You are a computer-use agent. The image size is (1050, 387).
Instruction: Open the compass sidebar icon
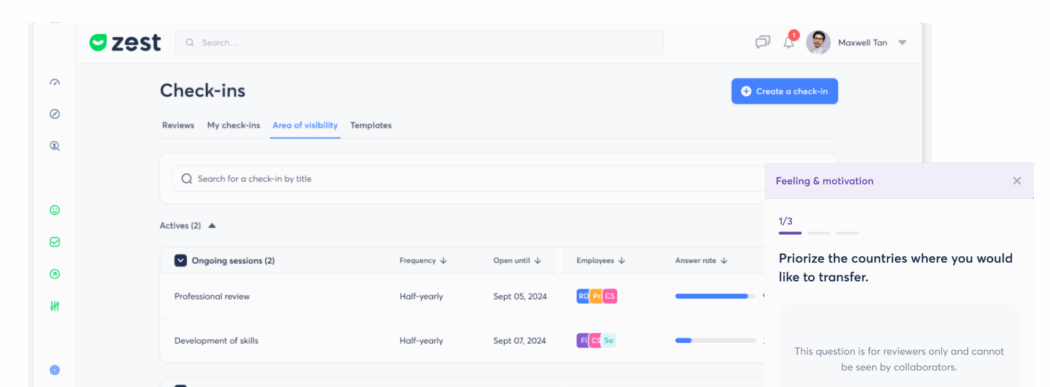pyautogui.click(x=55, y=114)
